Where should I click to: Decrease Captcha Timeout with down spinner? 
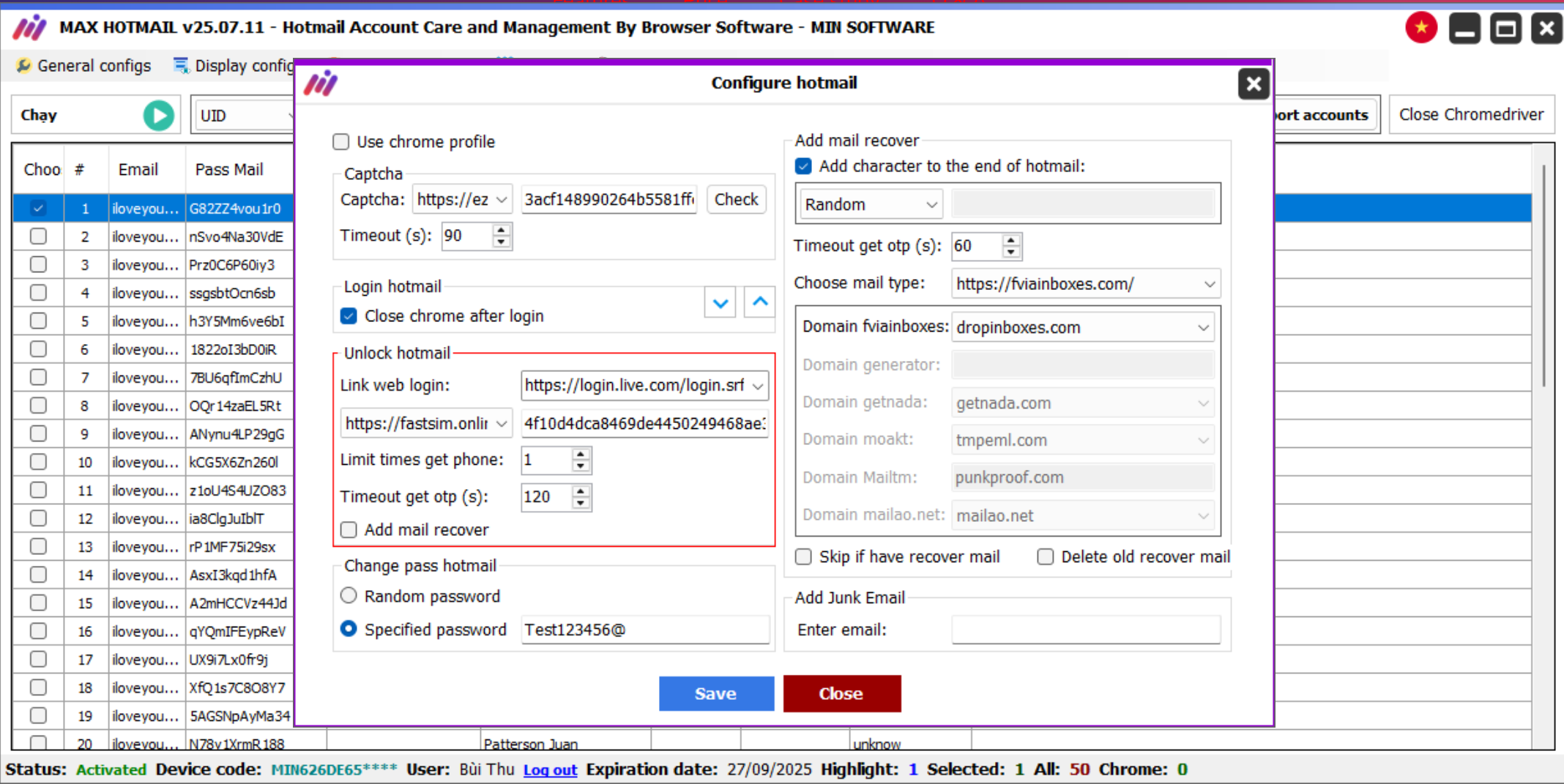[502, 242]
